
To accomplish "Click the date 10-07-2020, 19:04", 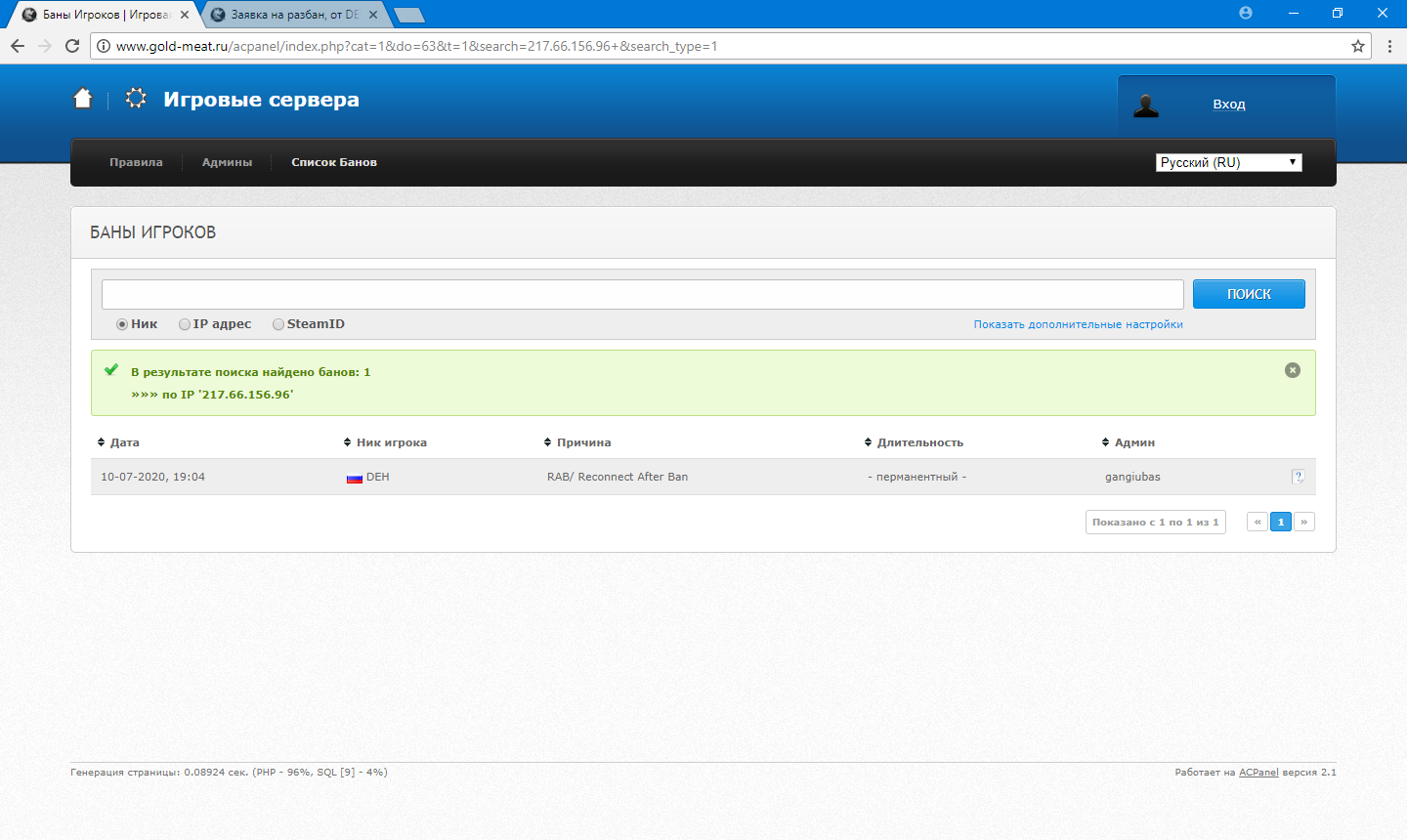I will click(152, 477).
